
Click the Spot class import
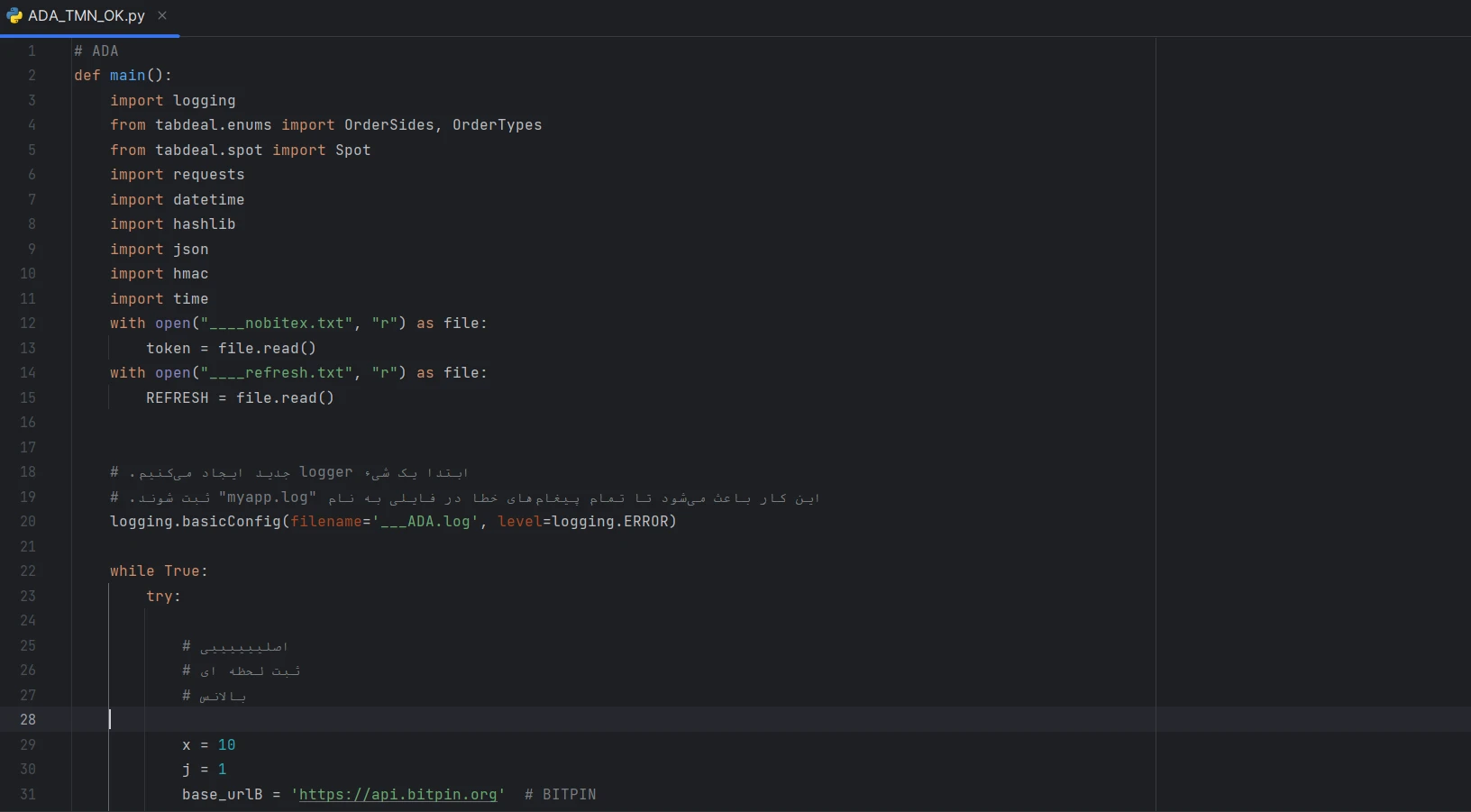coord(352,150)
